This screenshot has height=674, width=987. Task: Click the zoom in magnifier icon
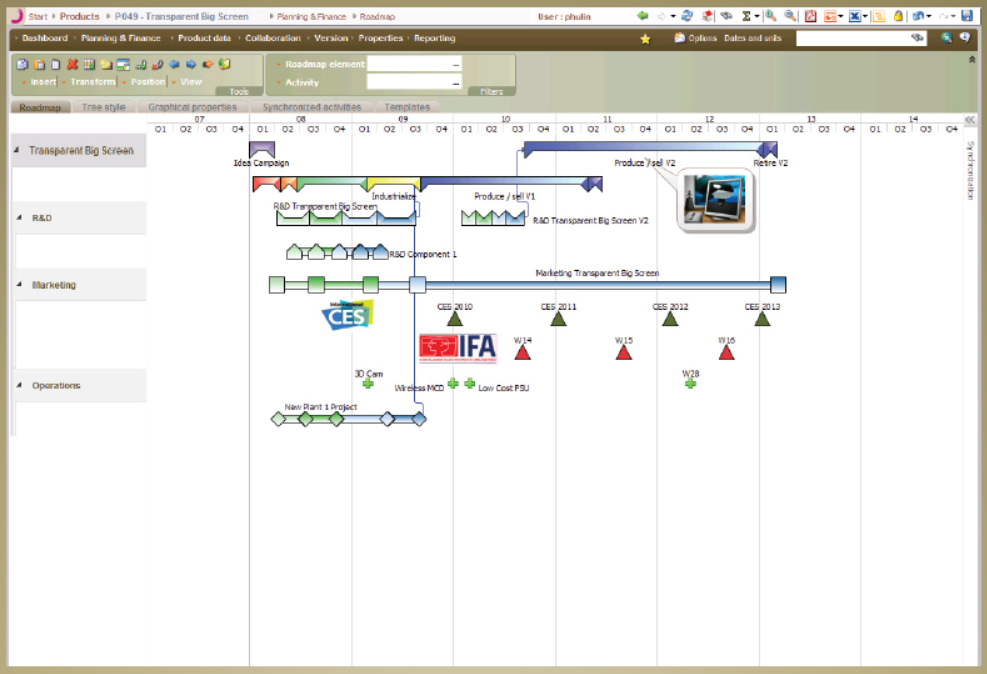(771, 16)
